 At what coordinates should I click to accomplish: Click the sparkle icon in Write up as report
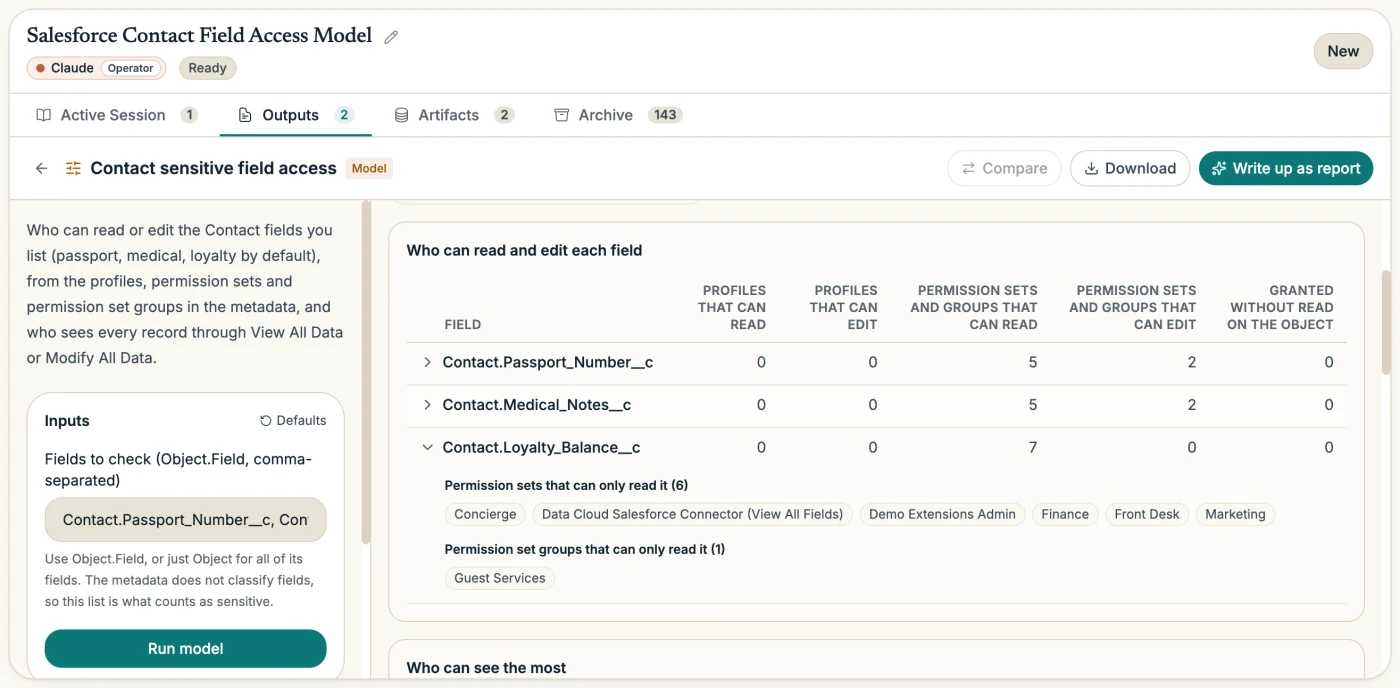click(x=1219, y=168)
